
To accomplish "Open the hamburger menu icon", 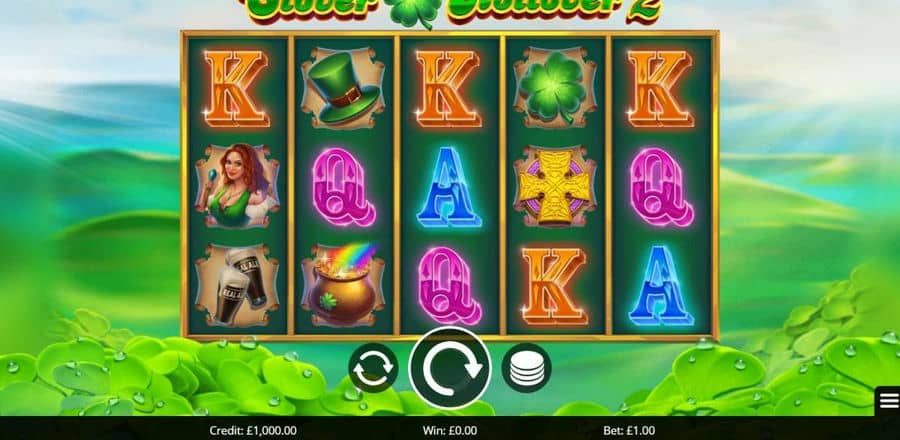I will pos(888,401).
